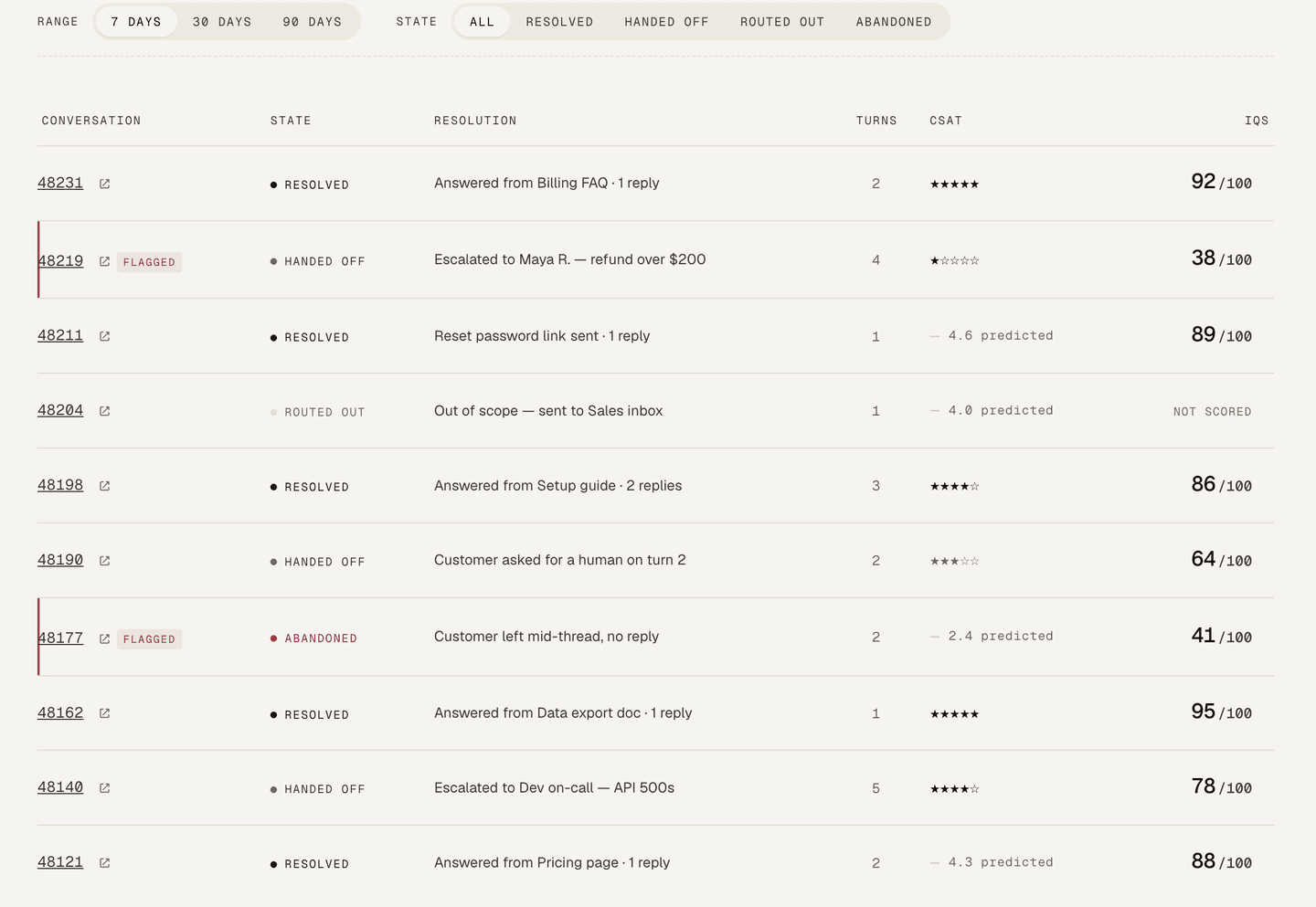
Task: Switch range to 30 Days
Action: 222,22
